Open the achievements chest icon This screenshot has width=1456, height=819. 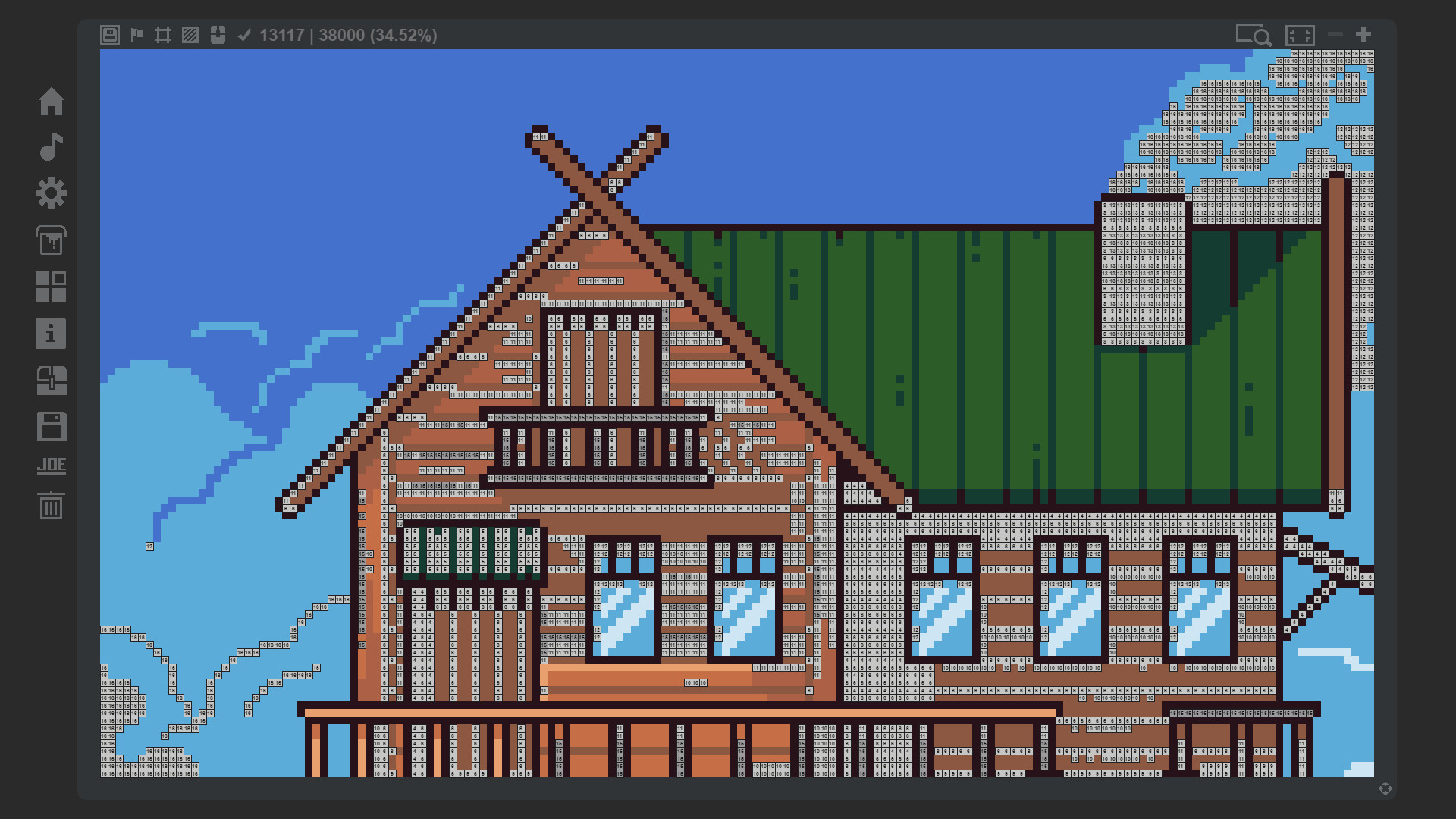pos(51,380)
